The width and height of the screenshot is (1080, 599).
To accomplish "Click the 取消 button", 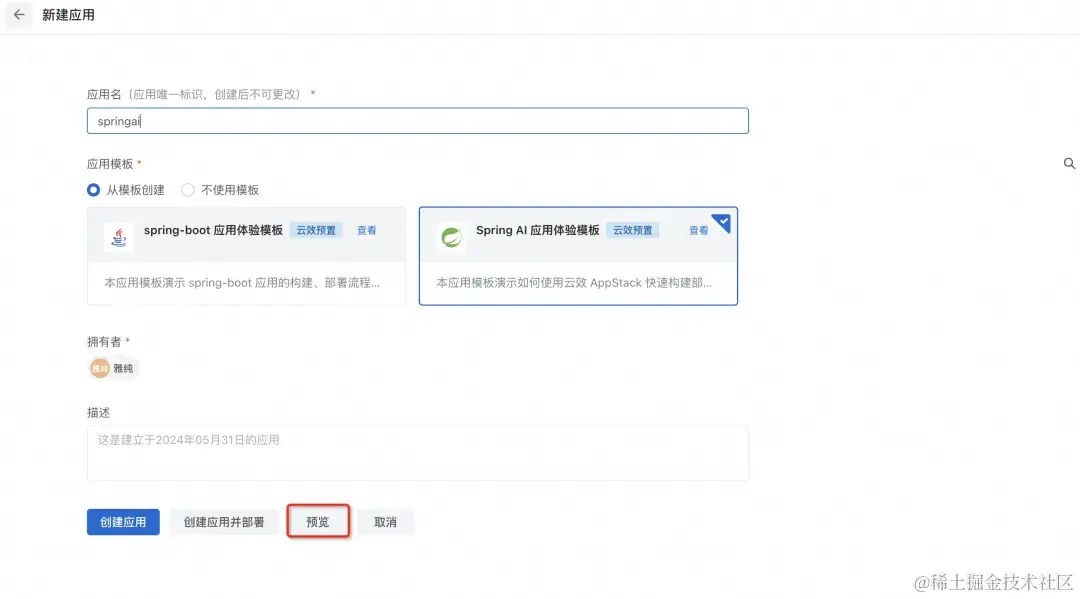I will (386, 521).
